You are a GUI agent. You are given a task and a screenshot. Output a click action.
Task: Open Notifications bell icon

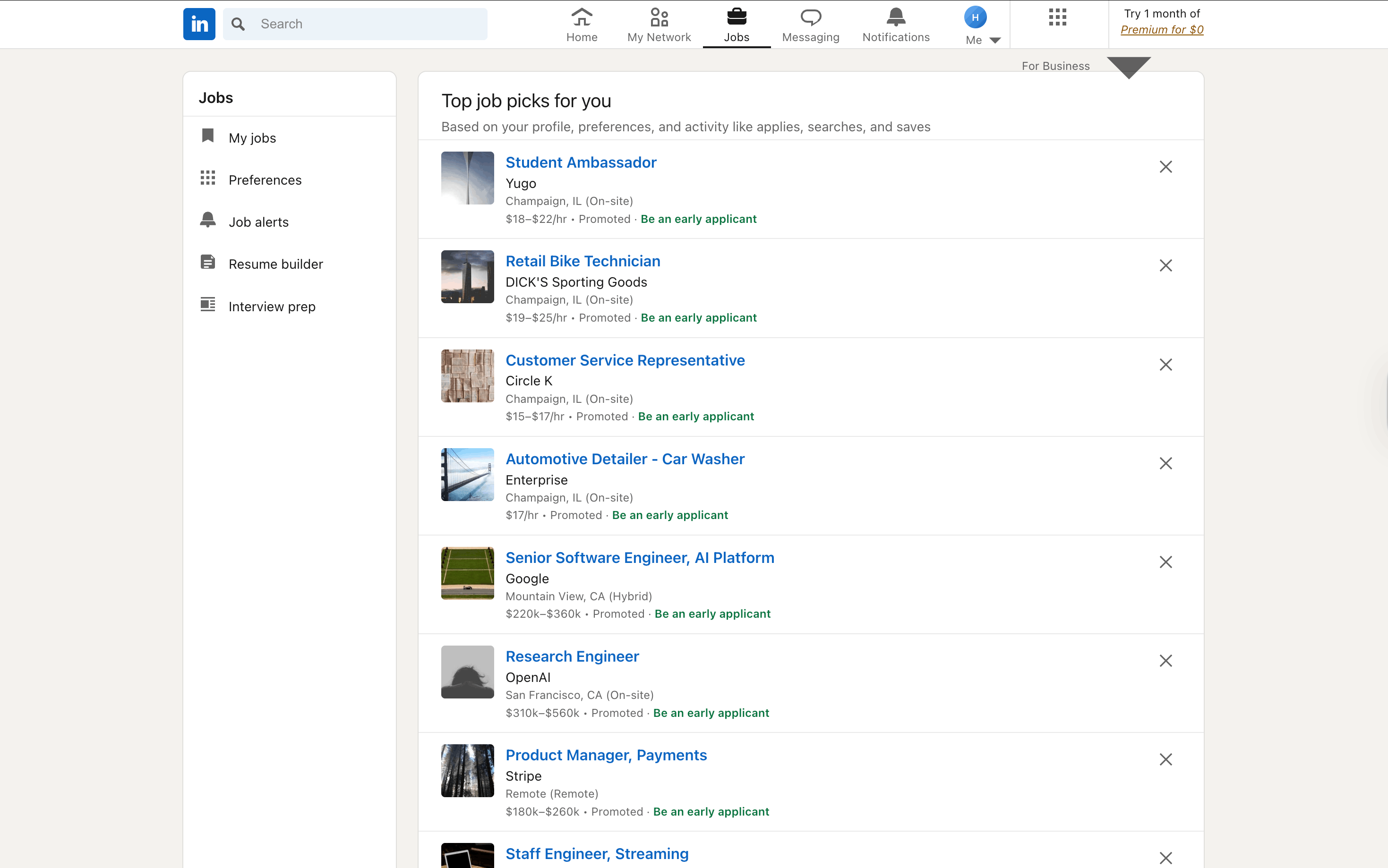[895, 17]
